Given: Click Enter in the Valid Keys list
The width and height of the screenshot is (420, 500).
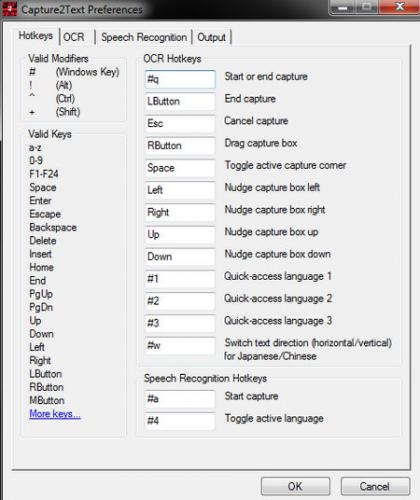Looking at the screenshot, I should tap(40, 201).
